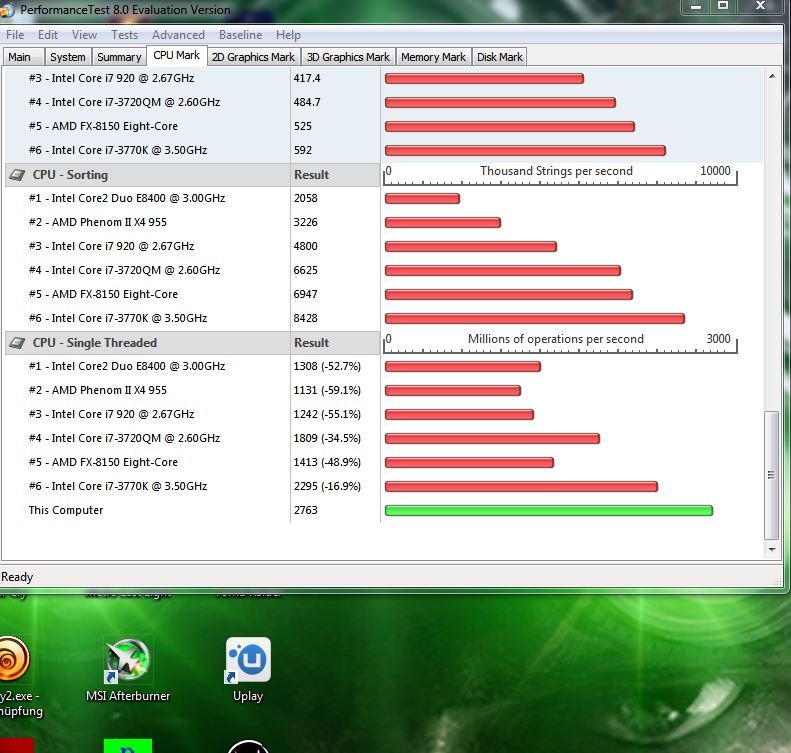The image size is (791, 753).
Task: Select the CPU - Single Threaded header row
Action: [192, 343]
